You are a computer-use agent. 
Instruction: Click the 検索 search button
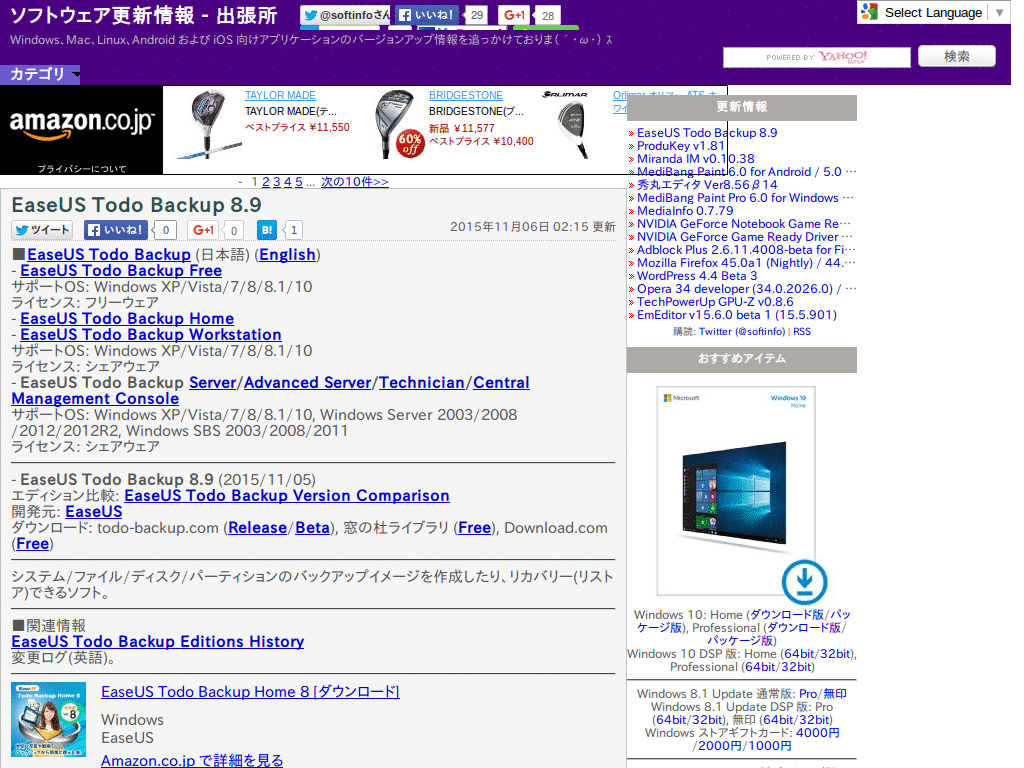click(957, 56)
